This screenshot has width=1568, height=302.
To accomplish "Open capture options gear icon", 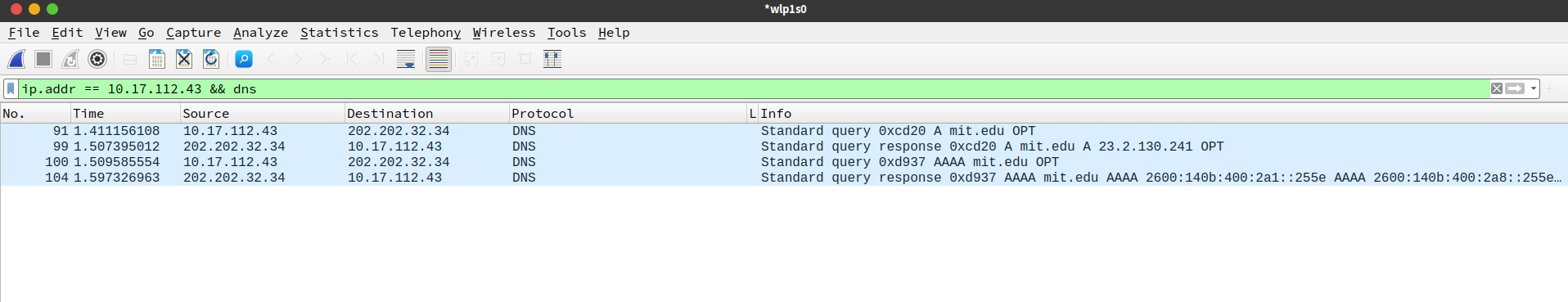I will tap(97, 59).
